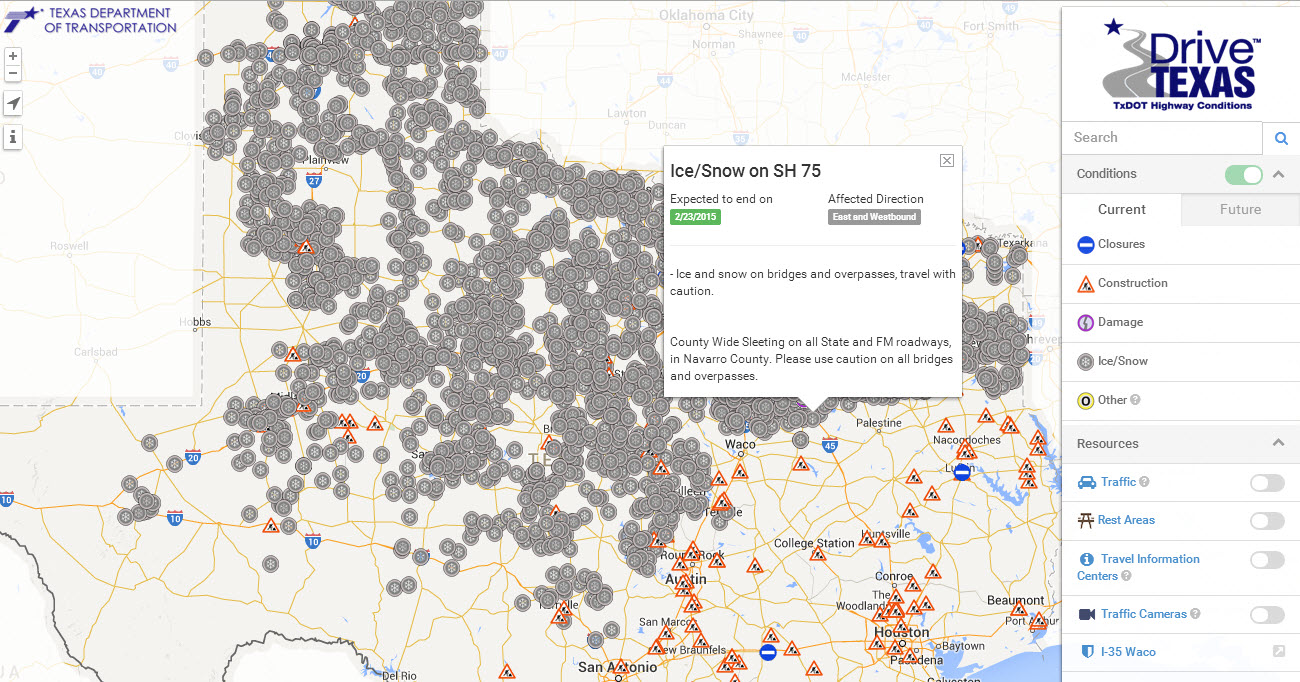Screen dimensions: 1300x682
Task: Click inside the Search field
Action: (1160, 137)
